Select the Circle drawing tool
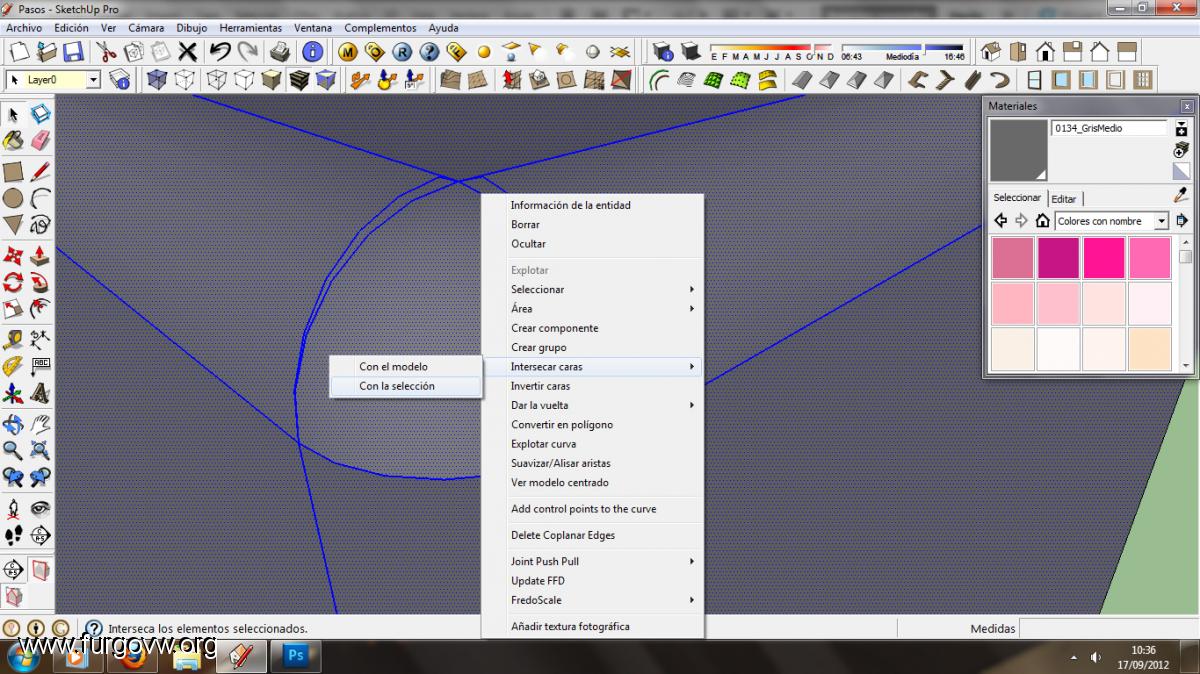Image resolution: width=1200 pixels, height=674 pixels. point(13,198)
